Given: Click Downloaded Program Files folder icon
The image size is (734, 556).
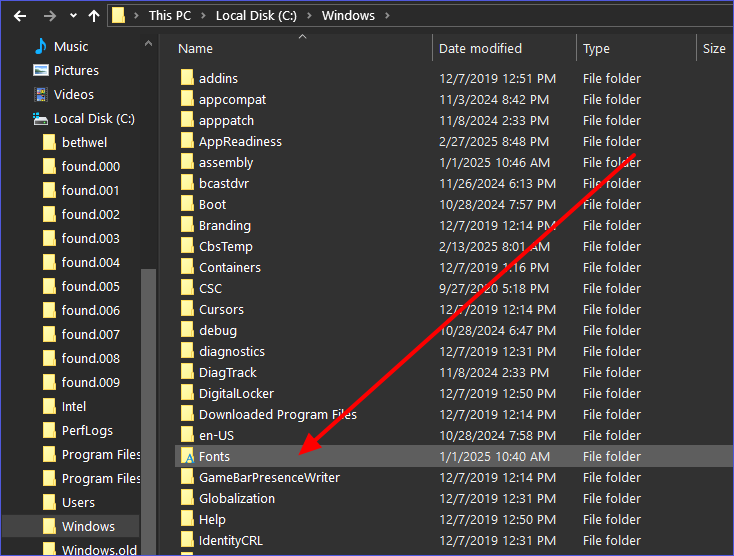Looking at the screenshot, I should tap(187, 414).
